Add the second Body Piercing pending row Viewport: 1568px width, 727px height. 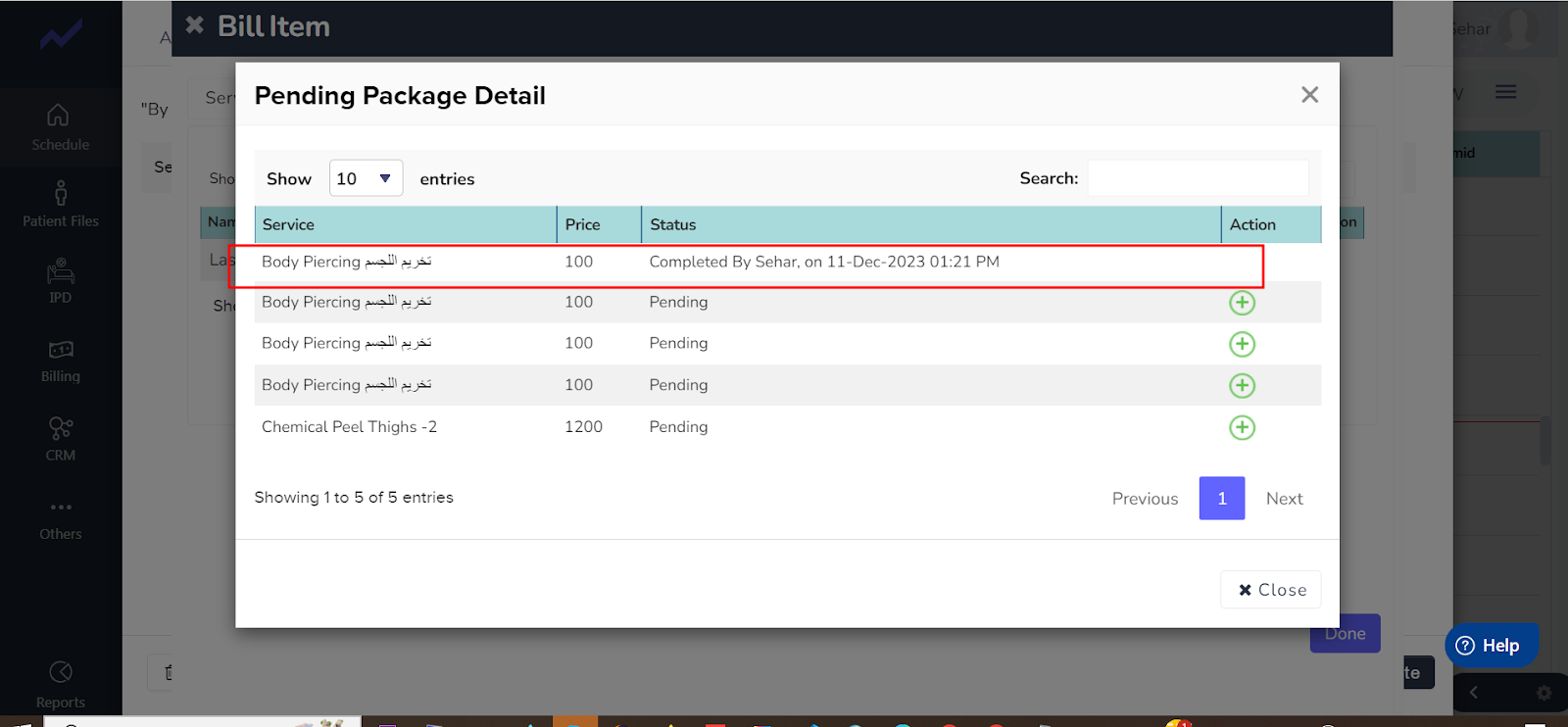(x=1242, y=303)
